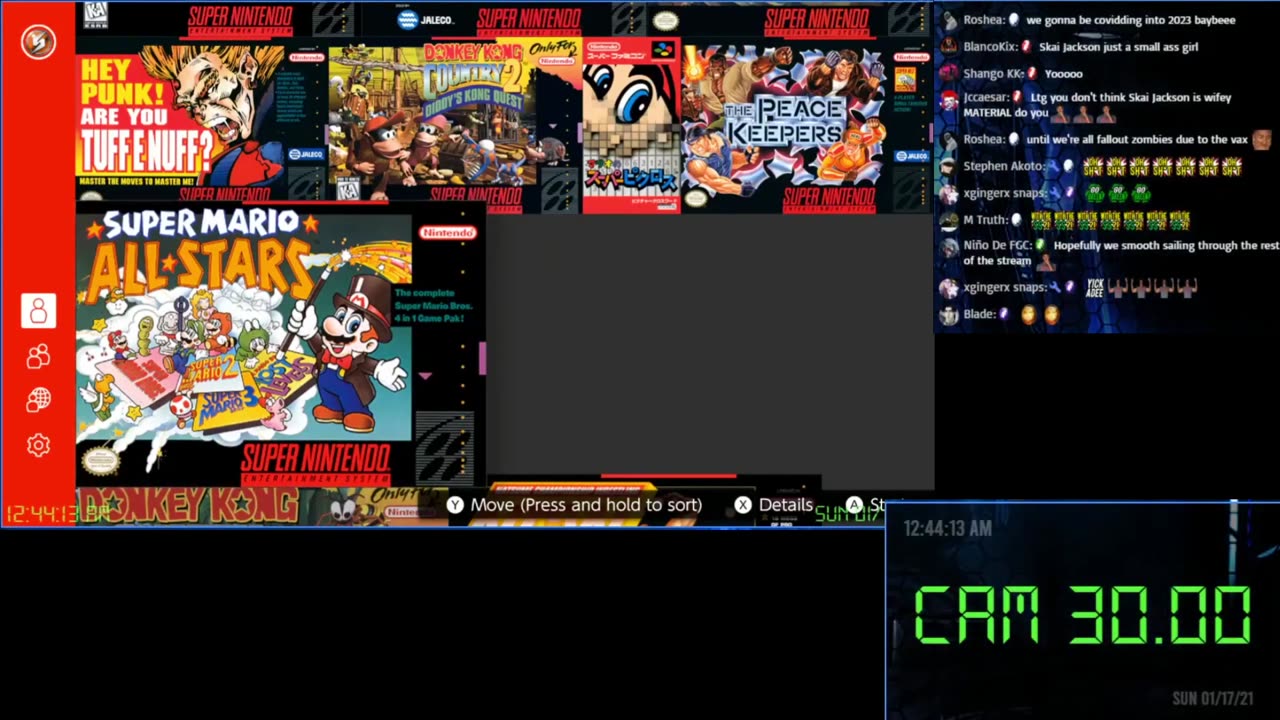Click Roshea's avatar on covidding message
This screenshot has height=720, width=1280.
point(949,20)
